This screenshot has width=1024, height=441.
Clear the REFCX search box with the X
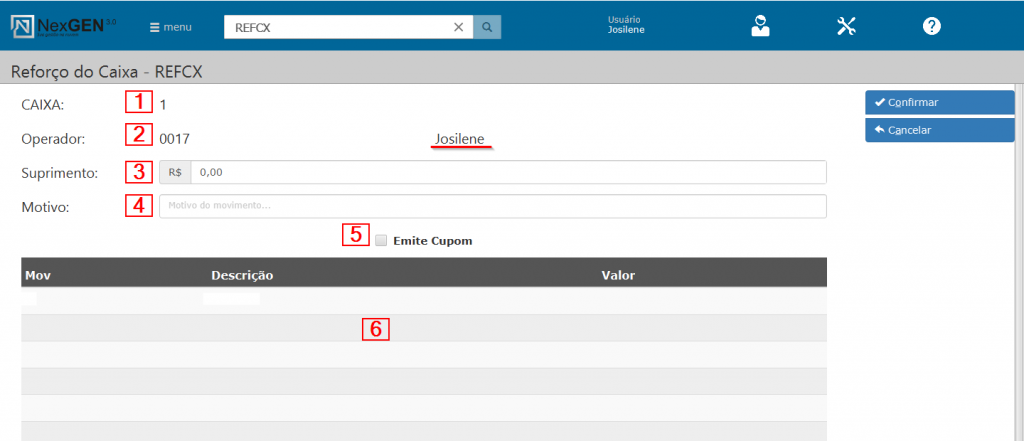click(458, 28)
